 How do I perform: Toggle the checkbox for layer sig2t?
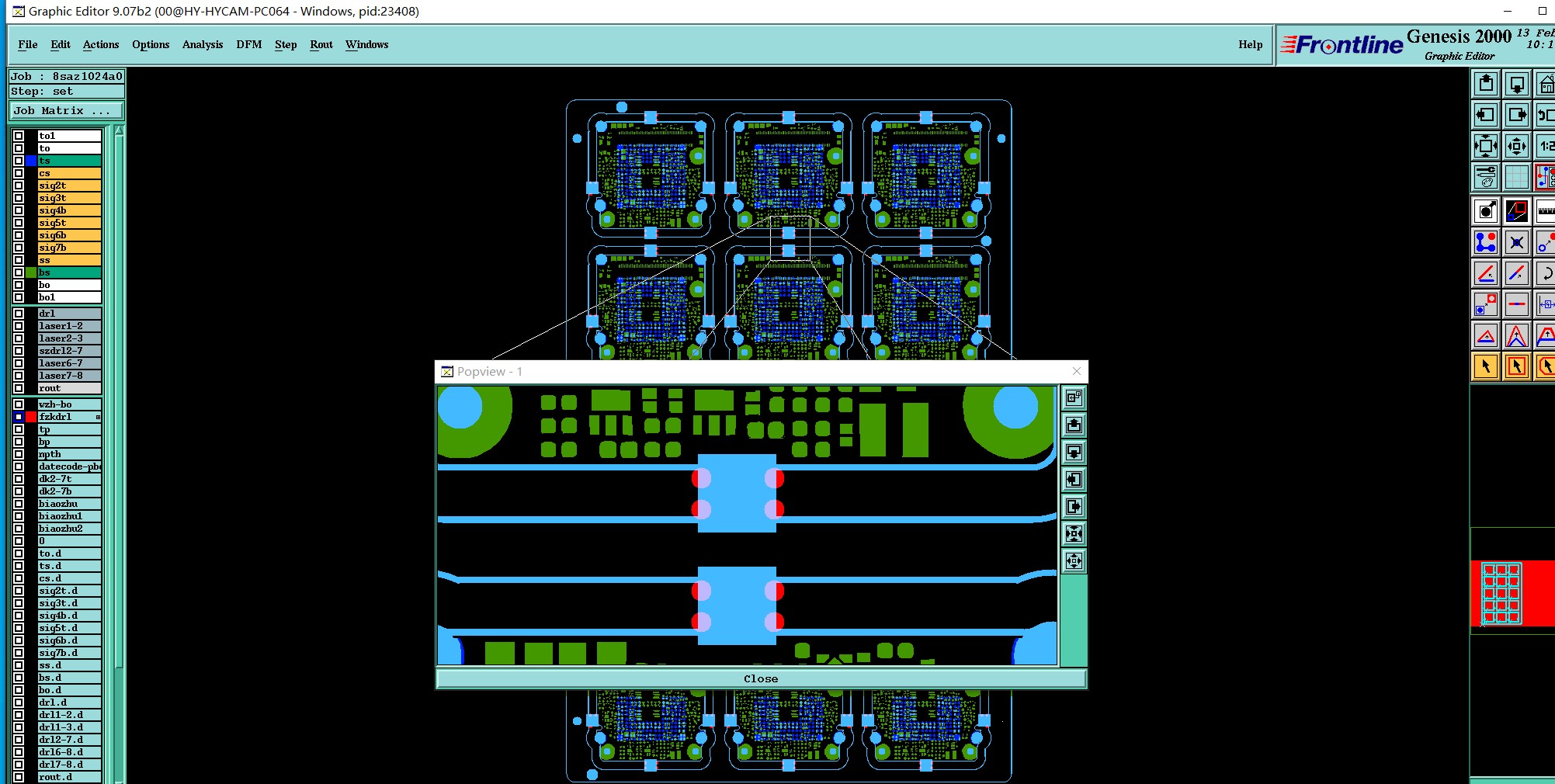[19, 186]
